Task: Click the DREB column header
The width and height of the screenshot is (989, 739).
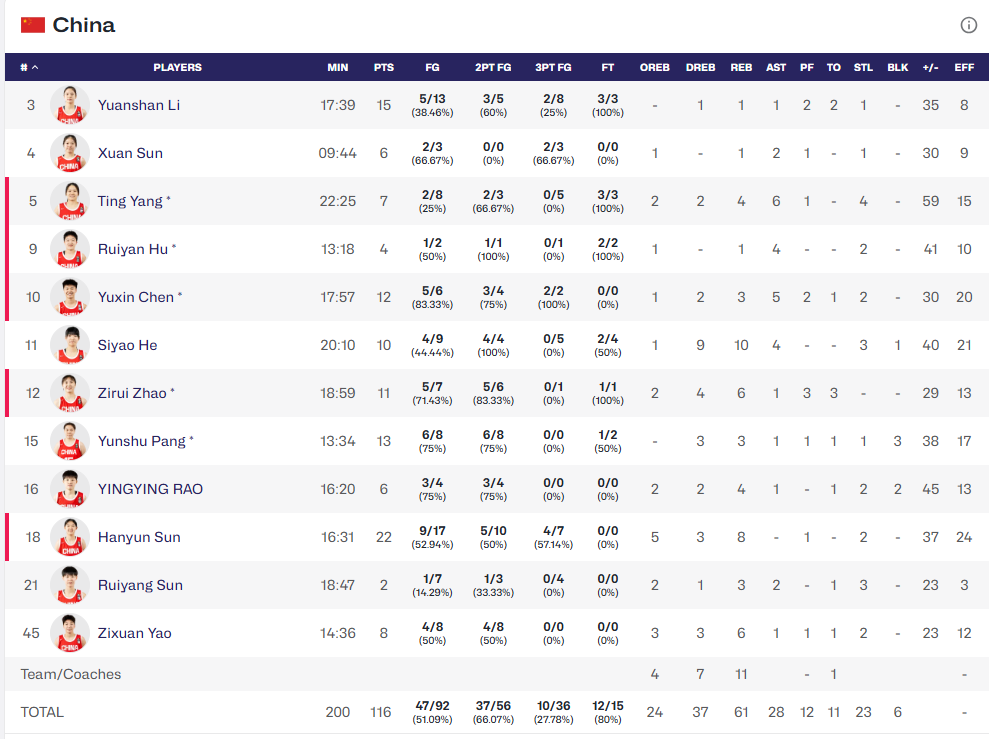Action: [700, 67]
